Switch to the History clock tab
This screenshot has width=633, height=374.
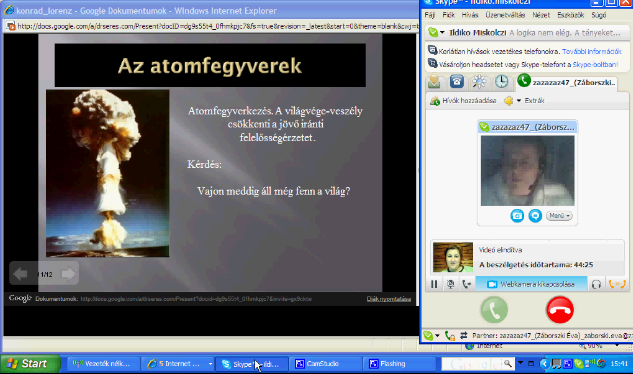(501, 82)
